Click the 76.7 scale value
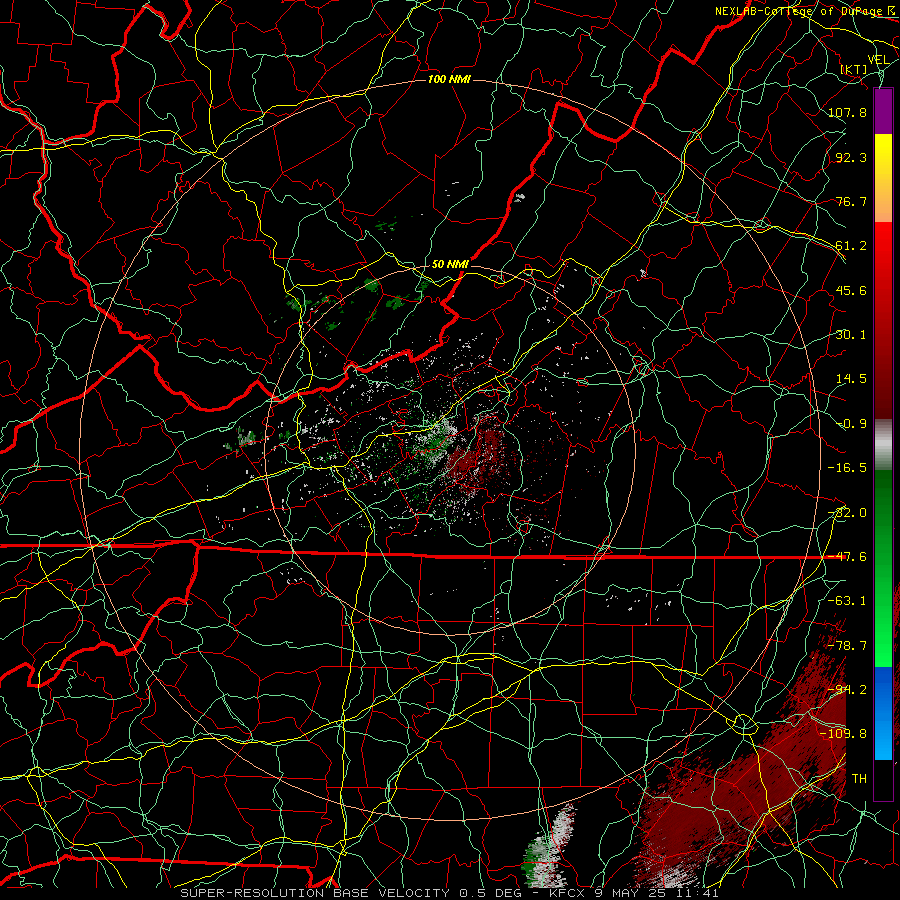900x900 pixels. pyautogui.click(x=851, y=201)
